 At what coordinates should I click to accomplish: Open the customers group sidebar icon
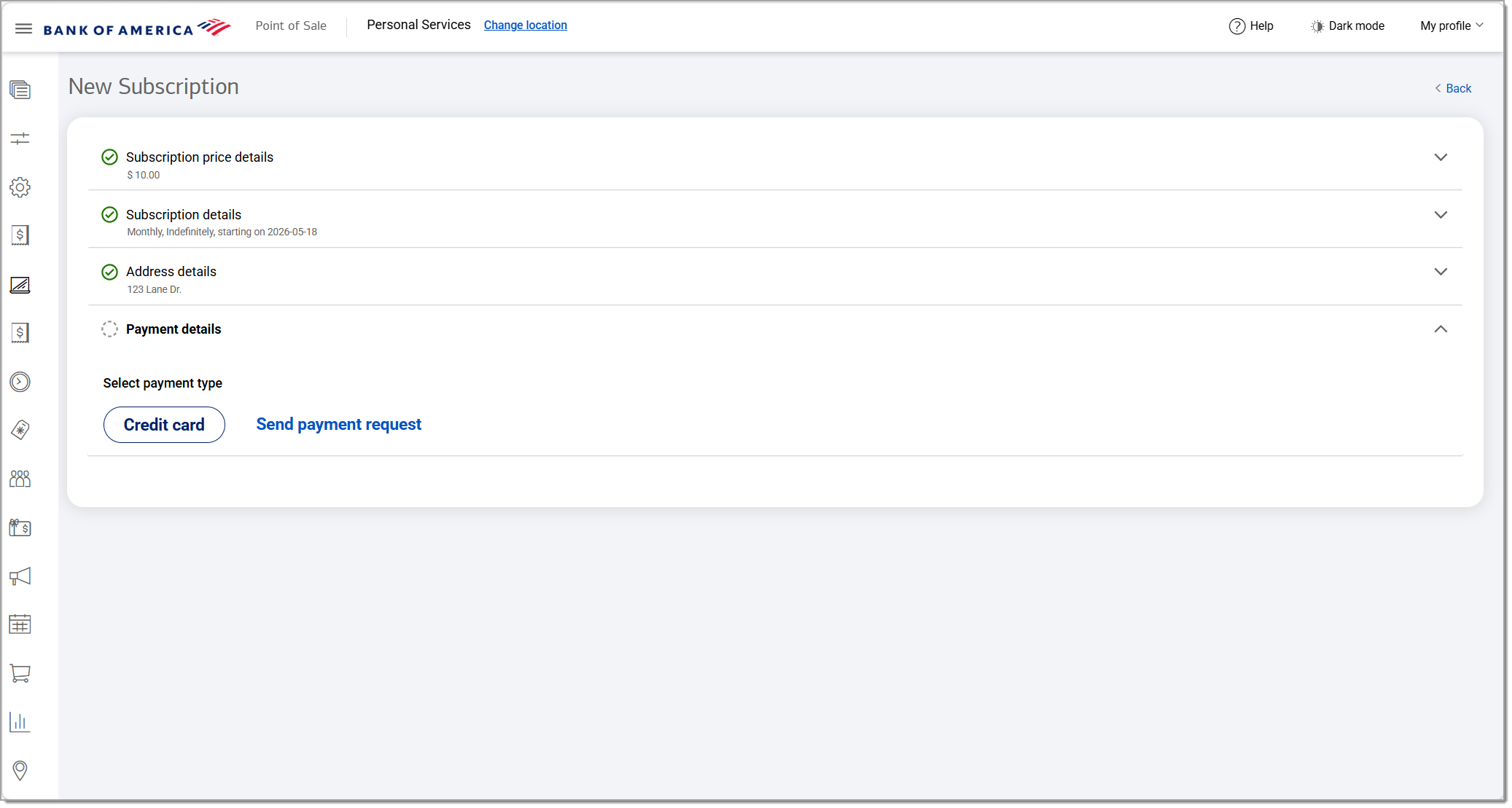(20, 479)
